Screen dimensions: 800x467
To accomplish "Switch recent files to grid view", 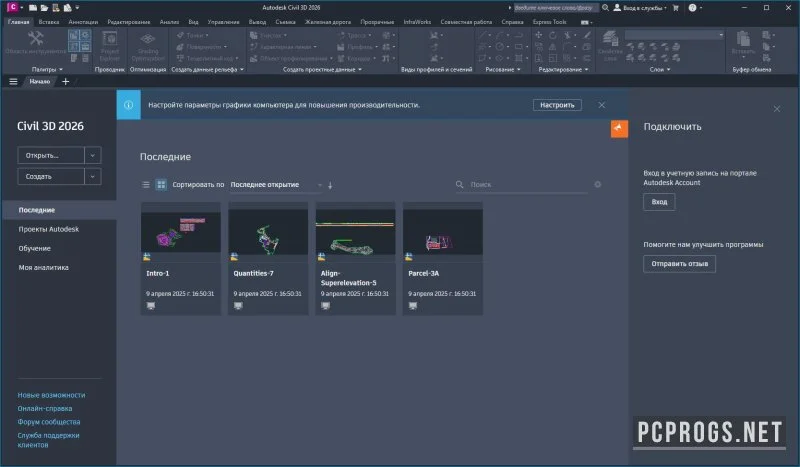I will point(161,185).
